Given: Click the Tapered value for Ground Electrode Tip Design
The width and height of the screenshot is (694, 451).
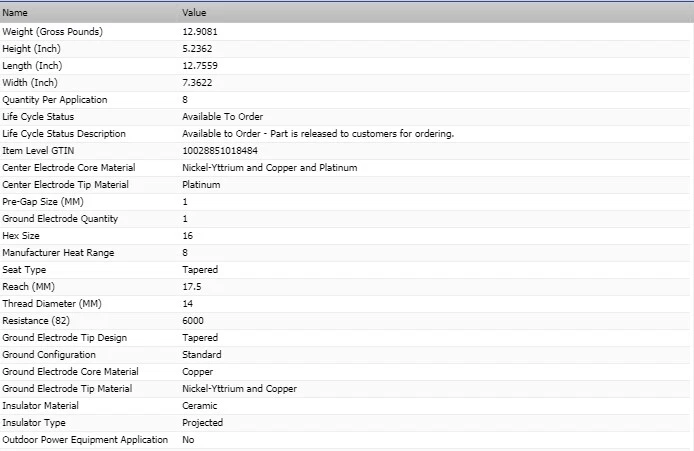Looking at the screenshot, I should pos(200,338).
